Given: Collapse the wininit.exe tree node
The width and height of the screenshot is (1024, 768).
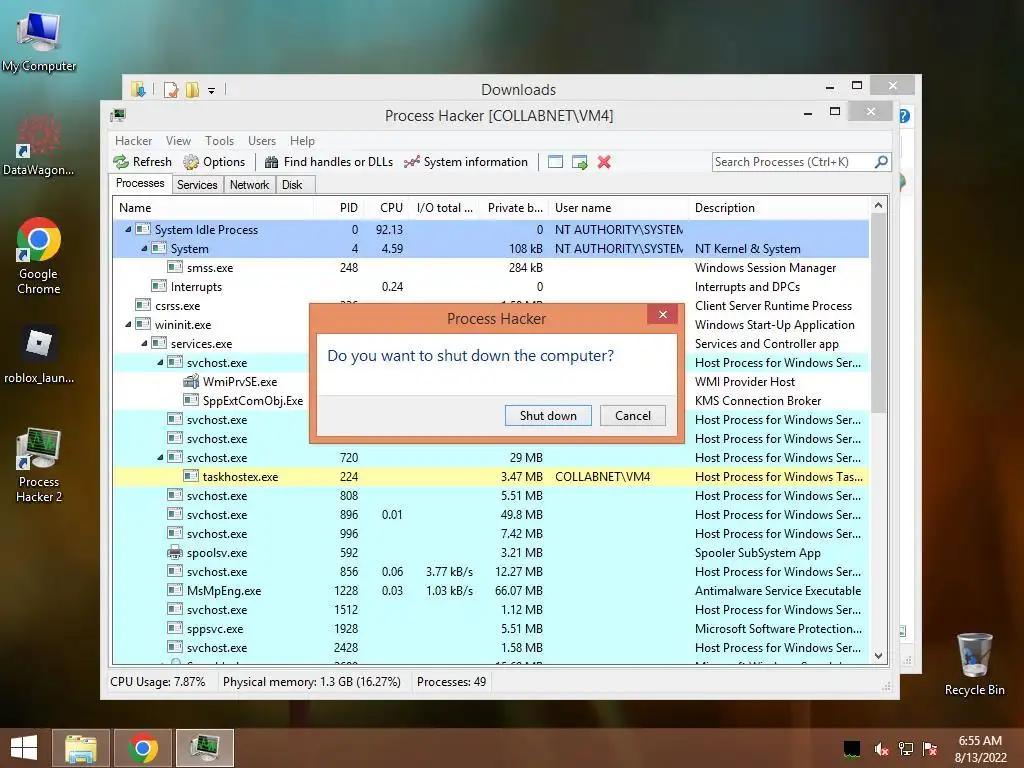Looking at the screenshot, I should 128,324.
